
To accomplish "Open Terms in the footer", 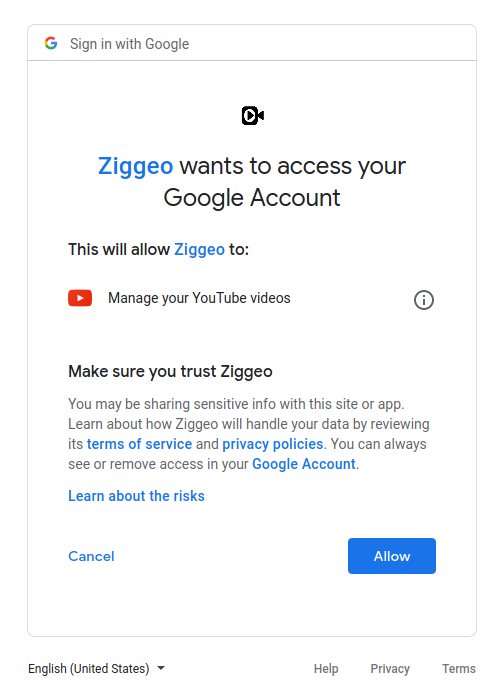I will tap(459, 669).
